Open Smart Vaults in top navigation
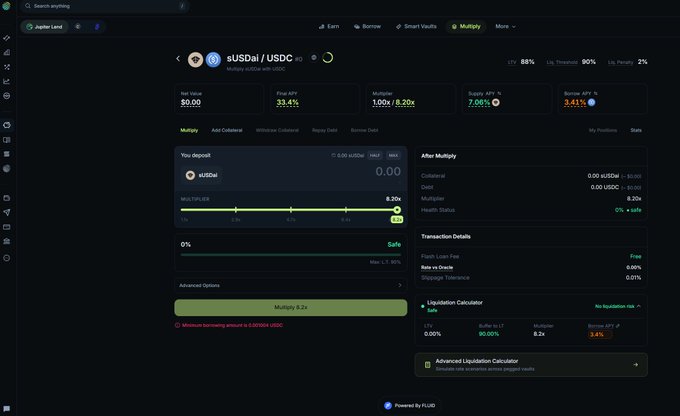Viewport: 680px width, 416px height. click(x=416, y=26)
